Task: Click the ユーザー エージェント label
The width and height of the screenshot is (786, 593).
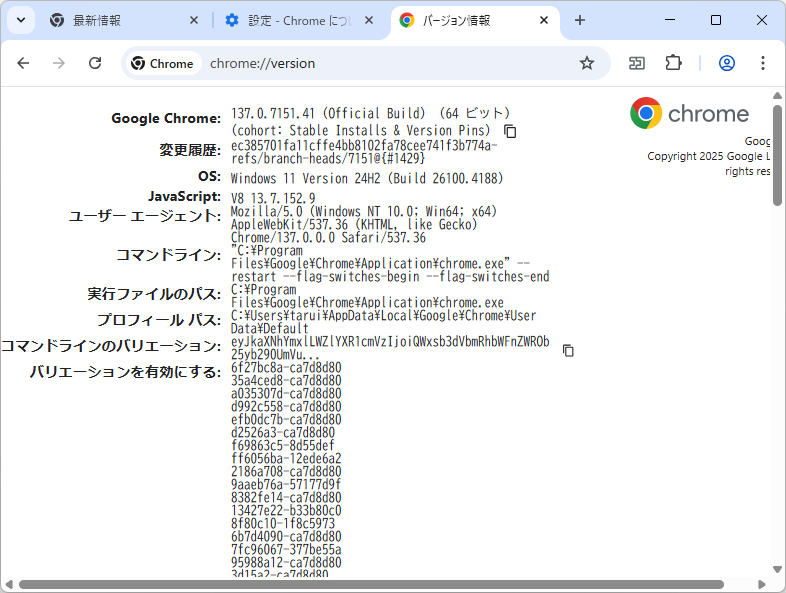Action: pos(144,216)
